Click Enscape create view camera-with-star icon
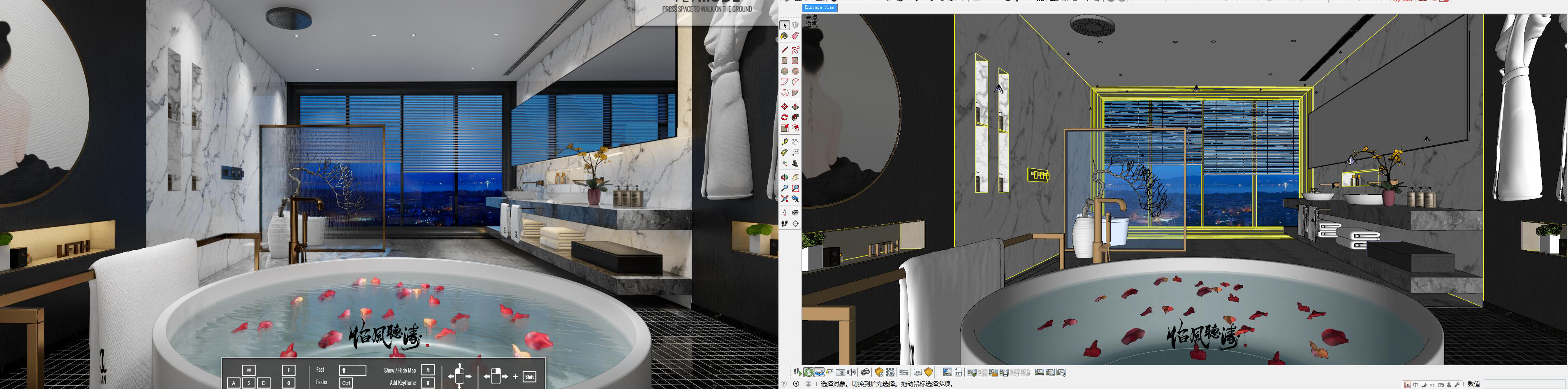 click(x=830, y=373)
